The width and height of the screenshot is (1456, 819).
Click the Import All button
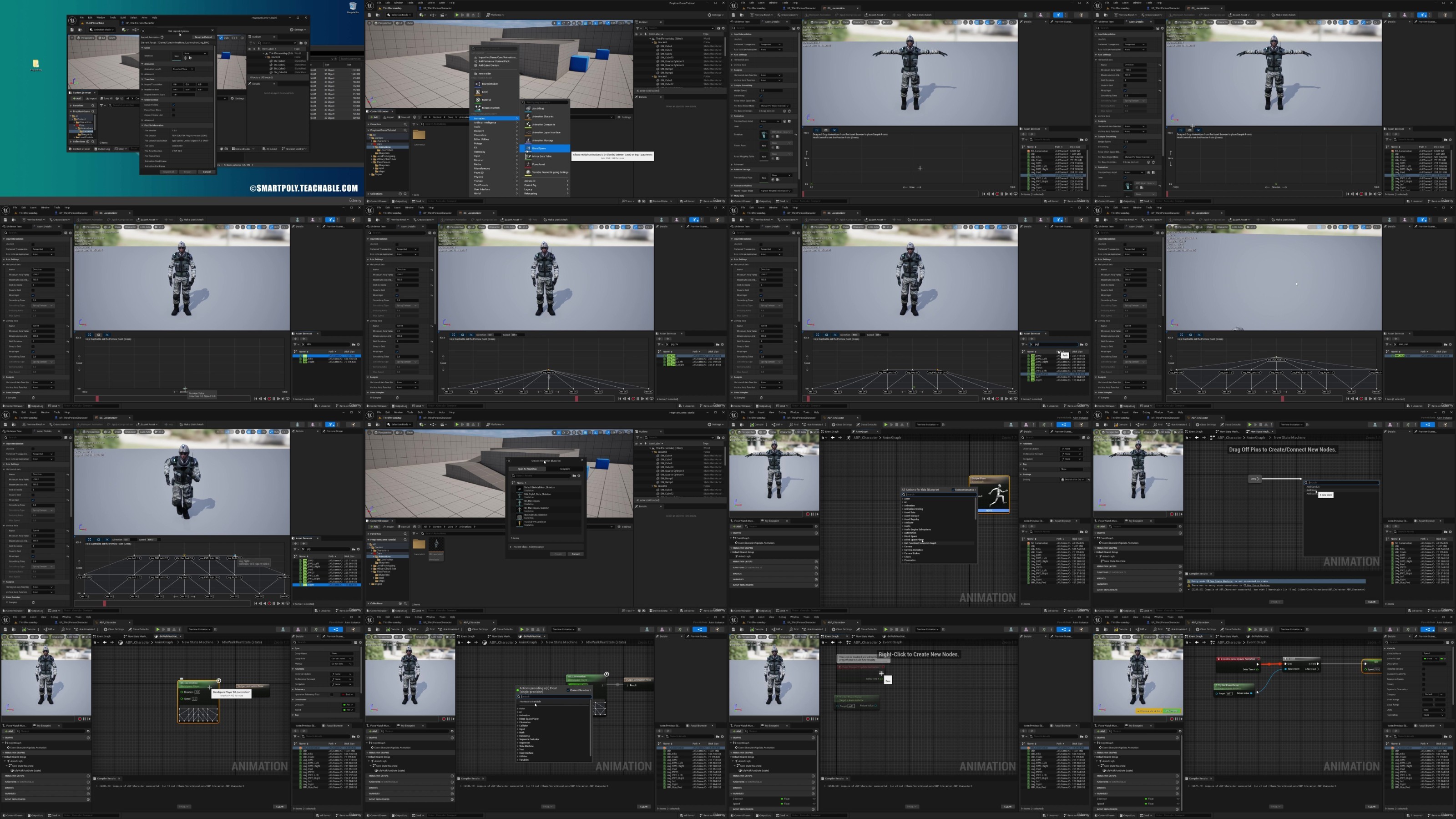[x=169, y=172]
